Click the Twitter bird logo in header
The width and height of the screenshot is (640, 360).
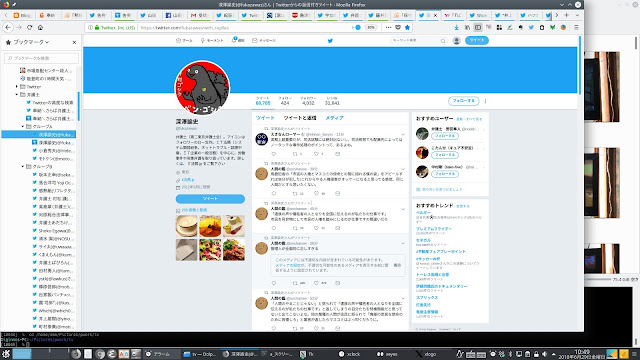click(330, 40)
